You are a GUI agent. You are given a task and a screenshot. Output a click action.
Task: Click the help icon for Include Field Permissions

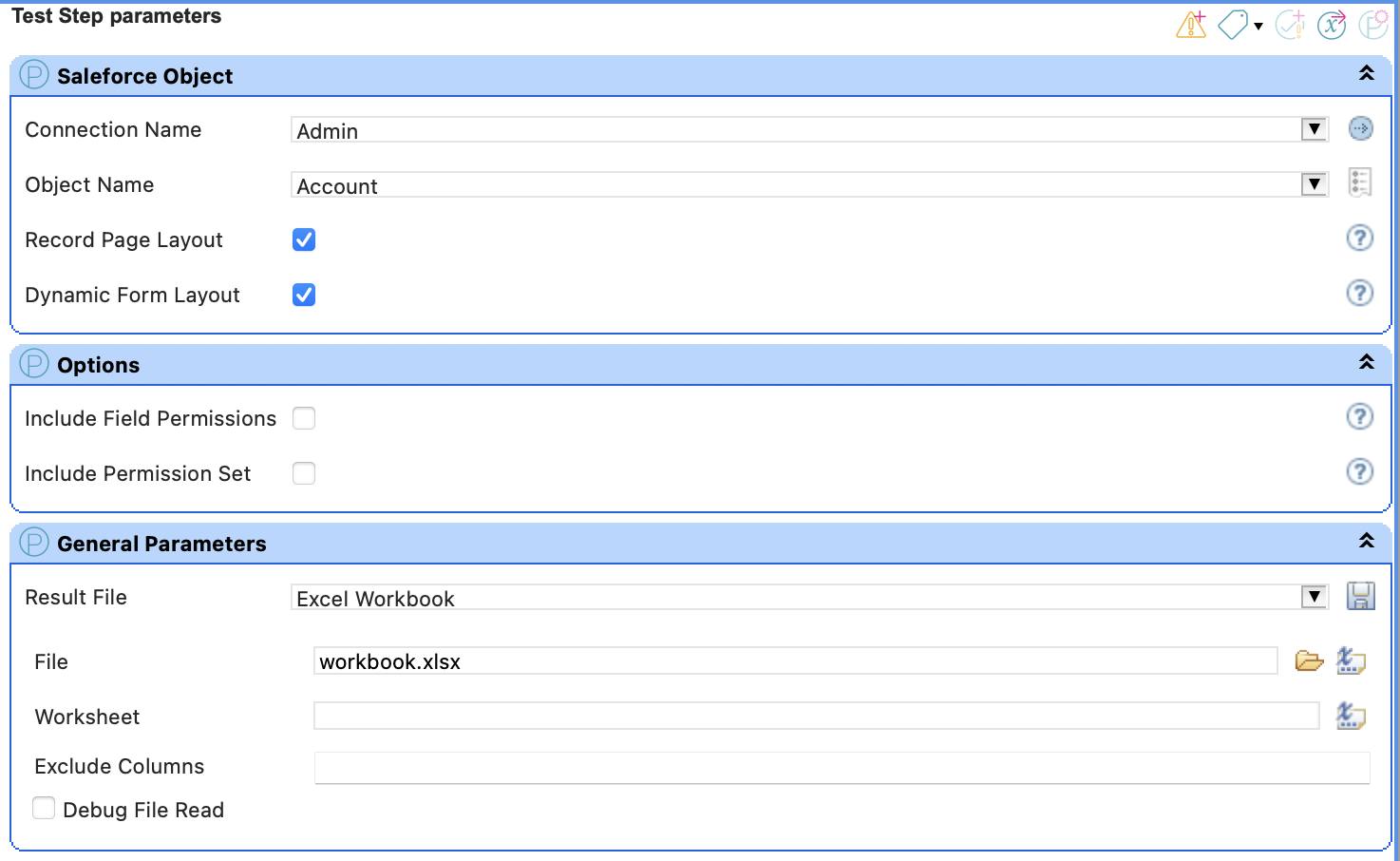pos(1360,416)
